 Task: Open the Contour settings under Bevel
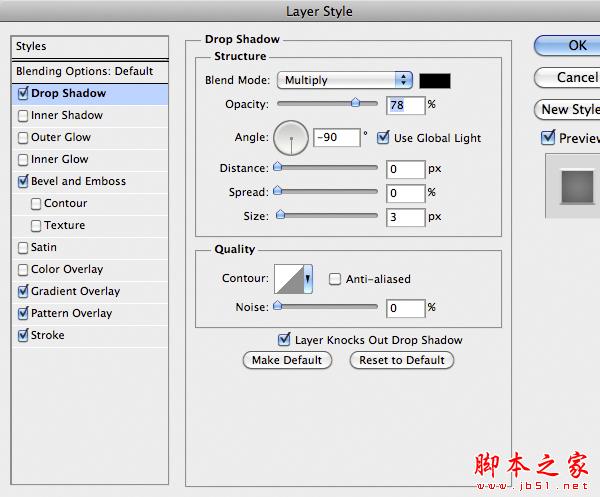coord(90,204)
